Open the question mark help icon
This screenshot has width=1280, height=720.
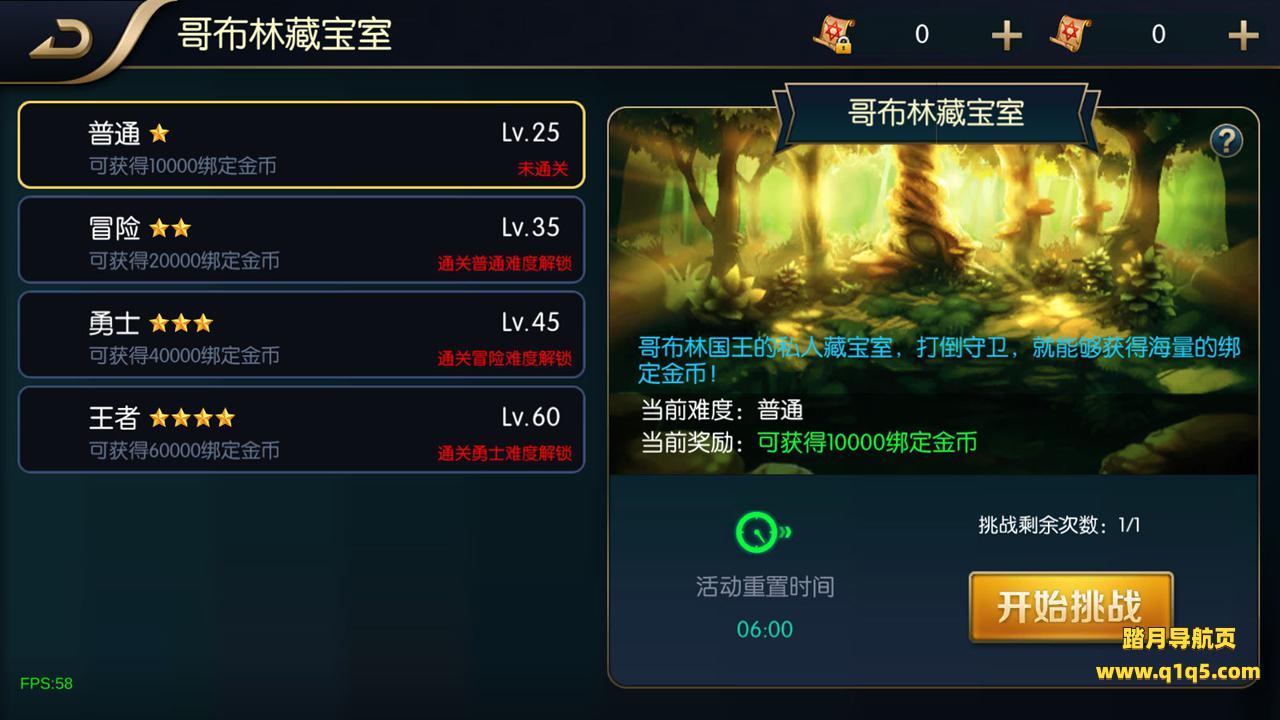[1226, 141]
